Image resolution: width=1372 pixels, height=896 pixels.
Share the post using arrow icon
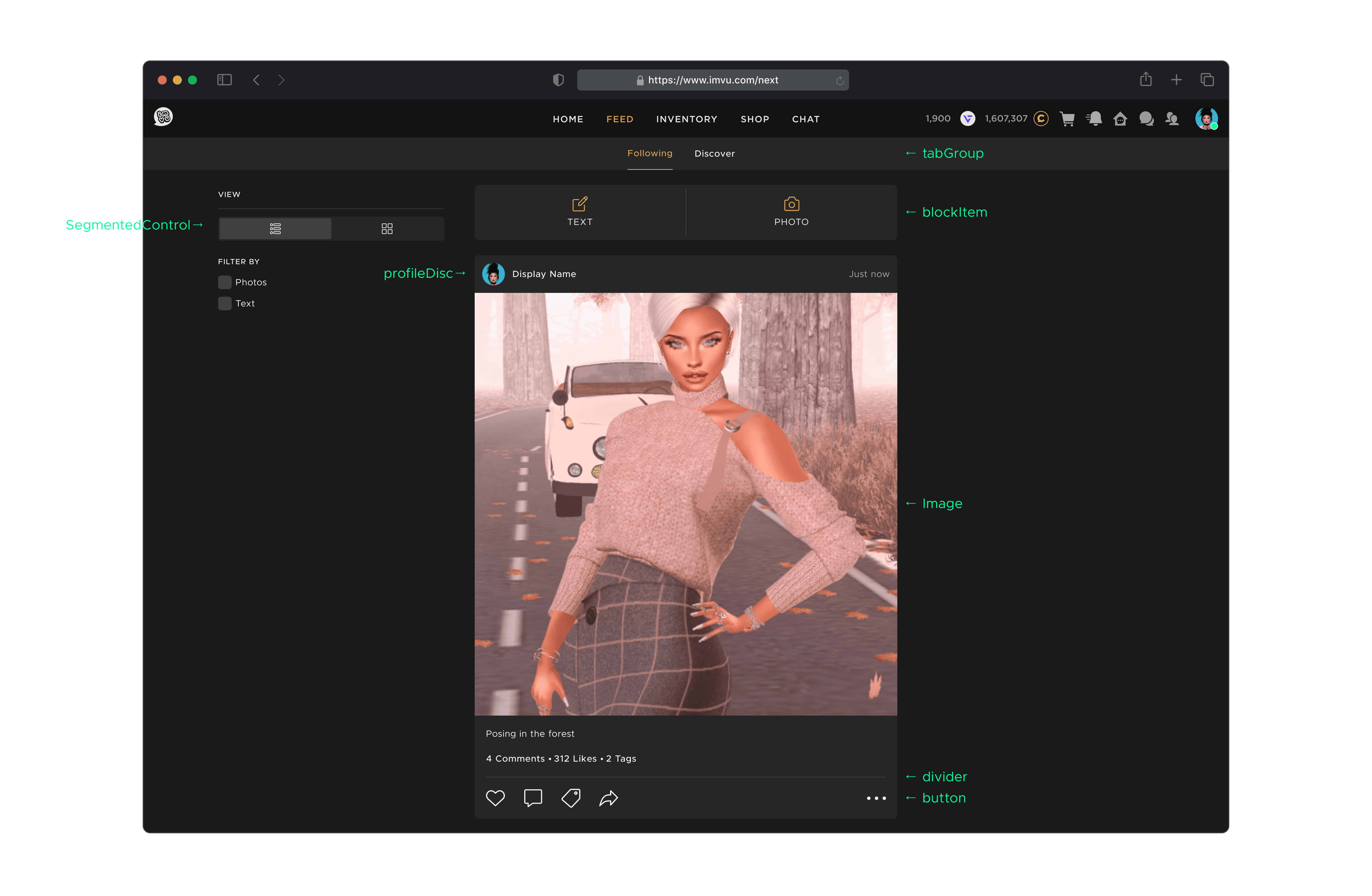(609, 798)
